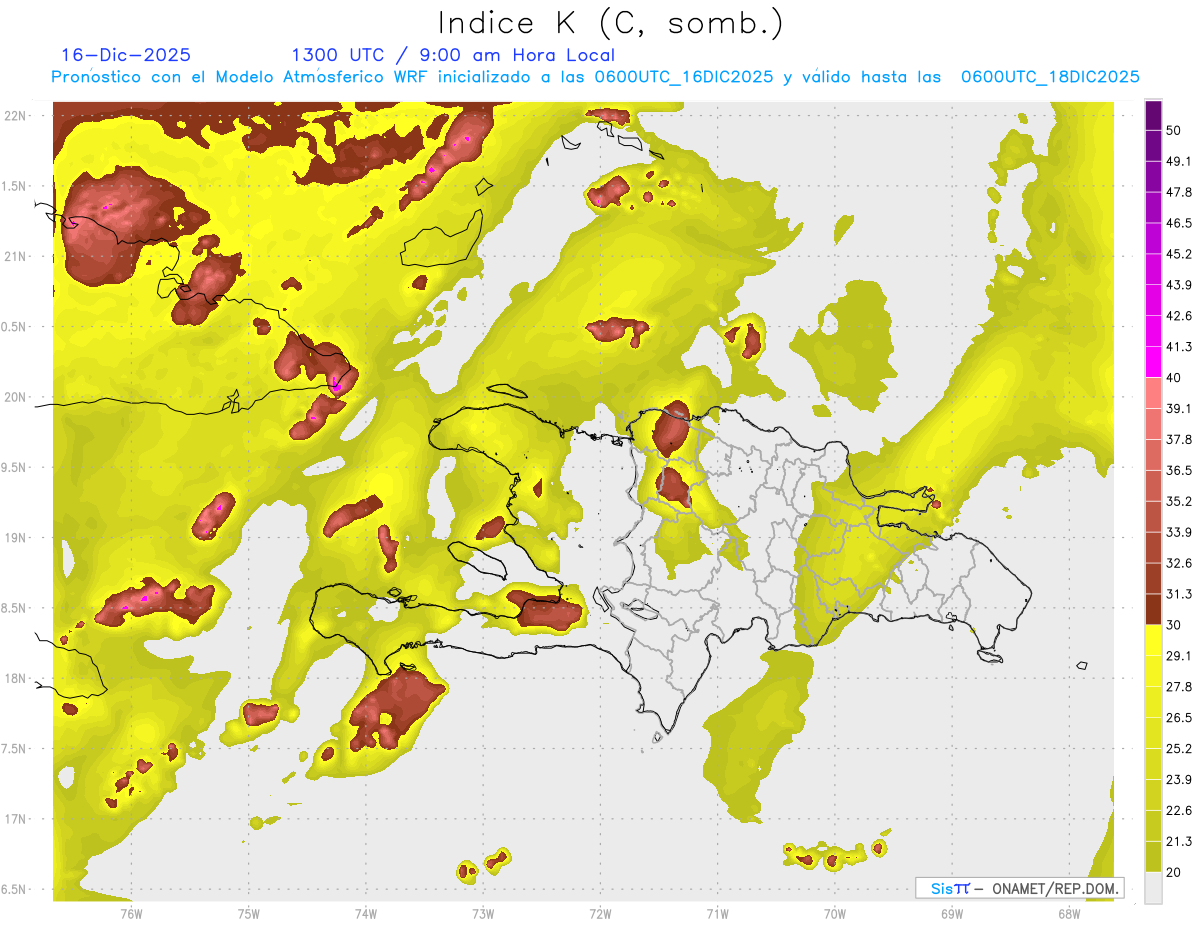The height and width of the screenshot is (927, 1200).
Task: Click the legend value 27.8
Action: click(x=1179, y=687)
